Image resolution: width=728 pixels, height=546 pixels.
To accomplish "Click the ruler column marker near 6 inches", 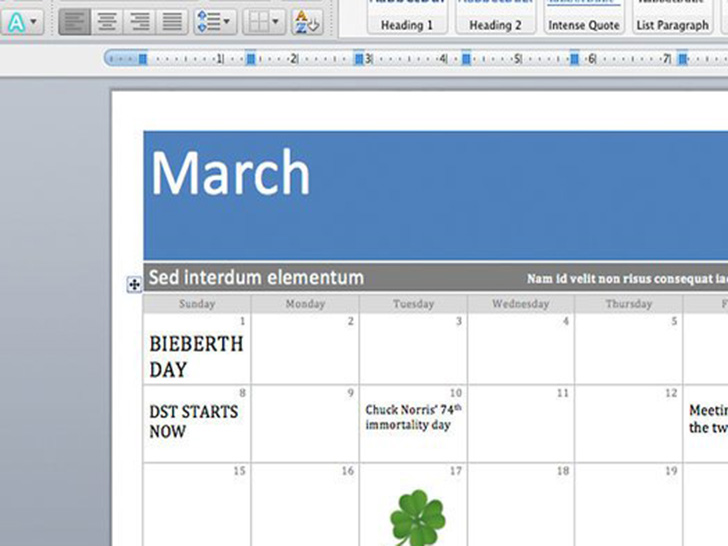I will [x=574, y=59].
